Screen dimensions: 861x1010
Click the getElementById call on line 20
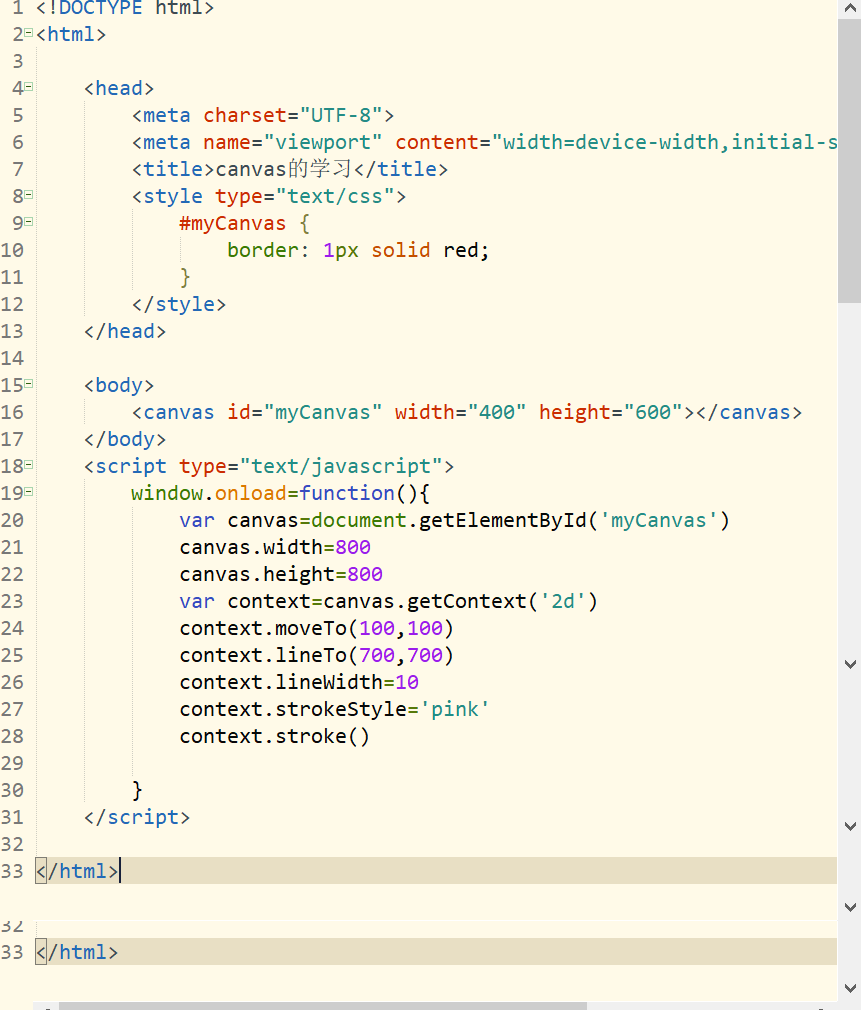tap(574, 520)
